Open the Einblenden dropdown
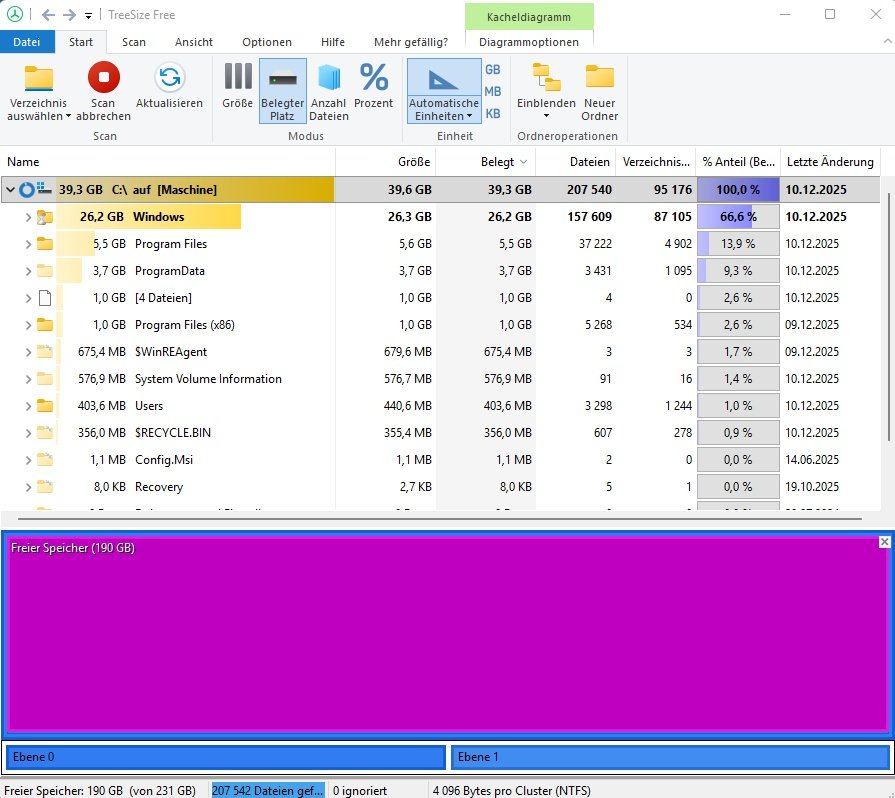The image size is (895, 798). click(x=546, y=91)
